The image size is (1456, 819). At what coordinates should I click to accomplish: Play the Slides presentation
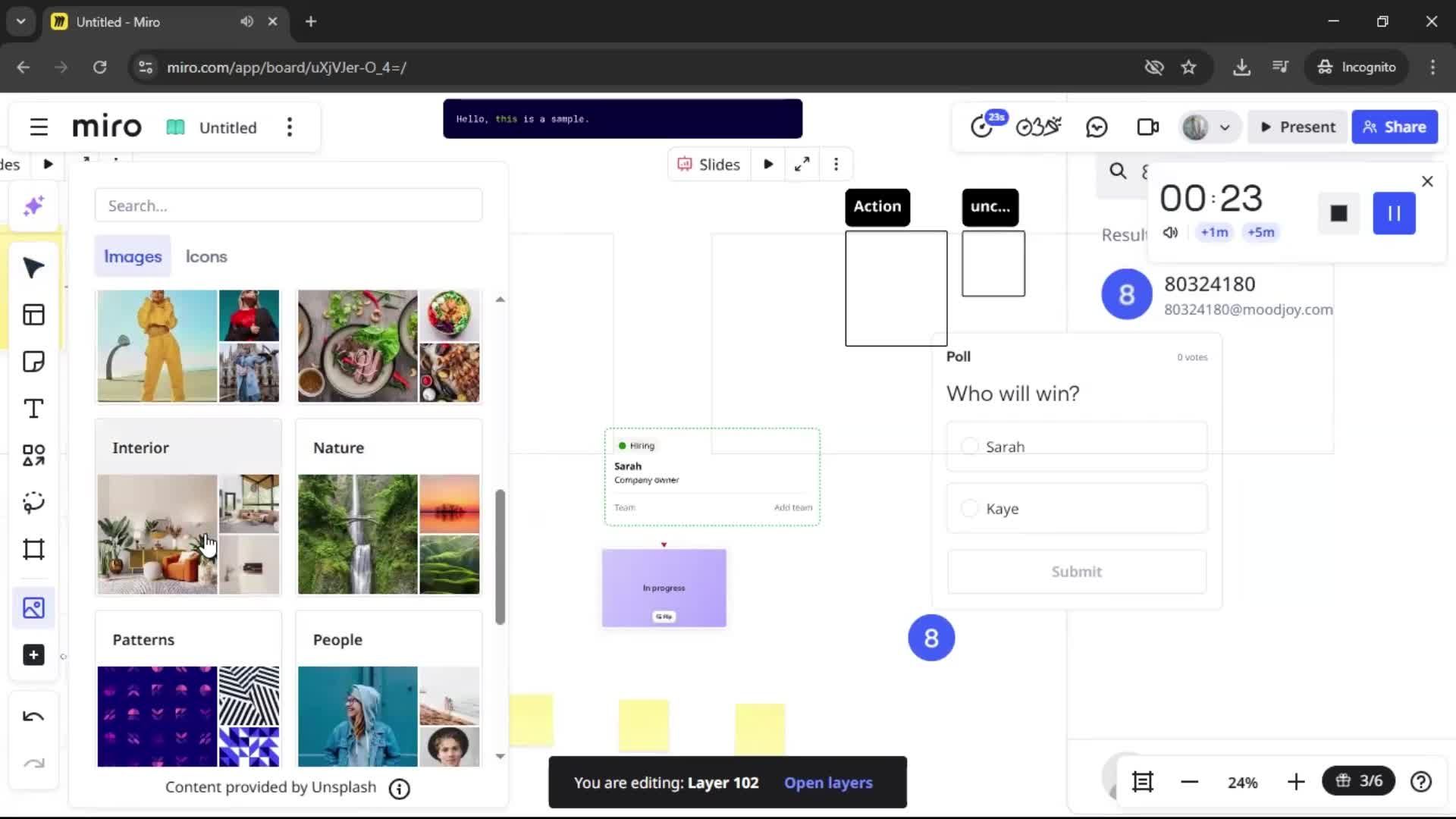click(x=768, y=164)
